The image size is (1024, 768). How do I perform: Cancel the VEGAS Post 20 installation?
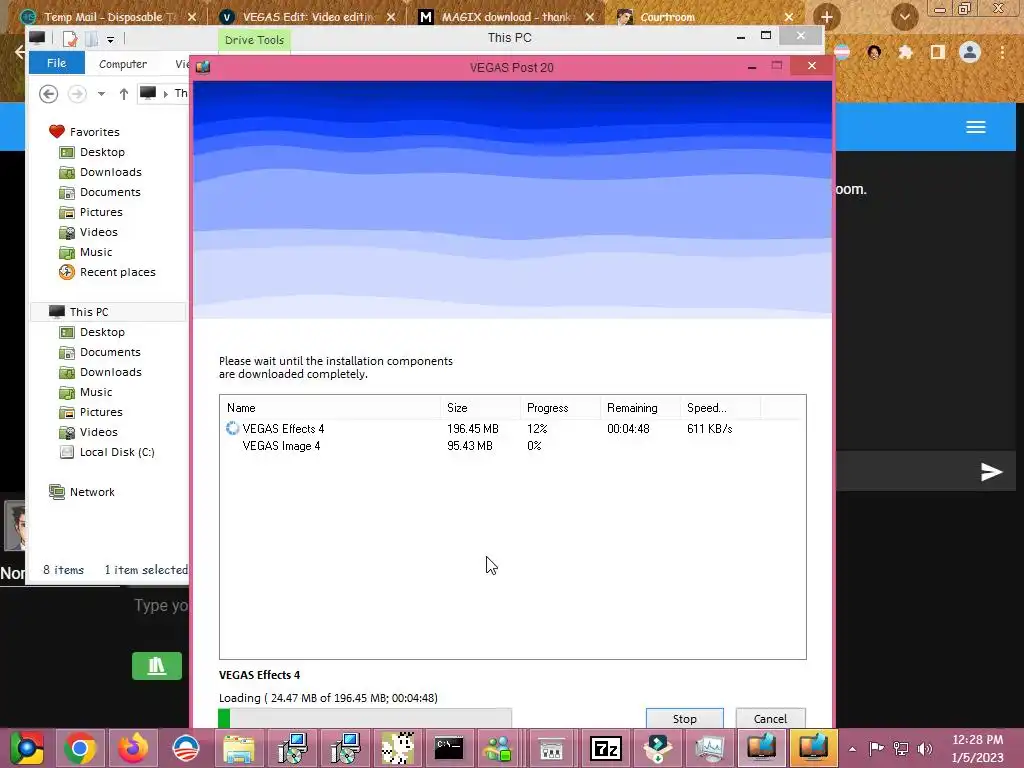click(x=770, y=718)
